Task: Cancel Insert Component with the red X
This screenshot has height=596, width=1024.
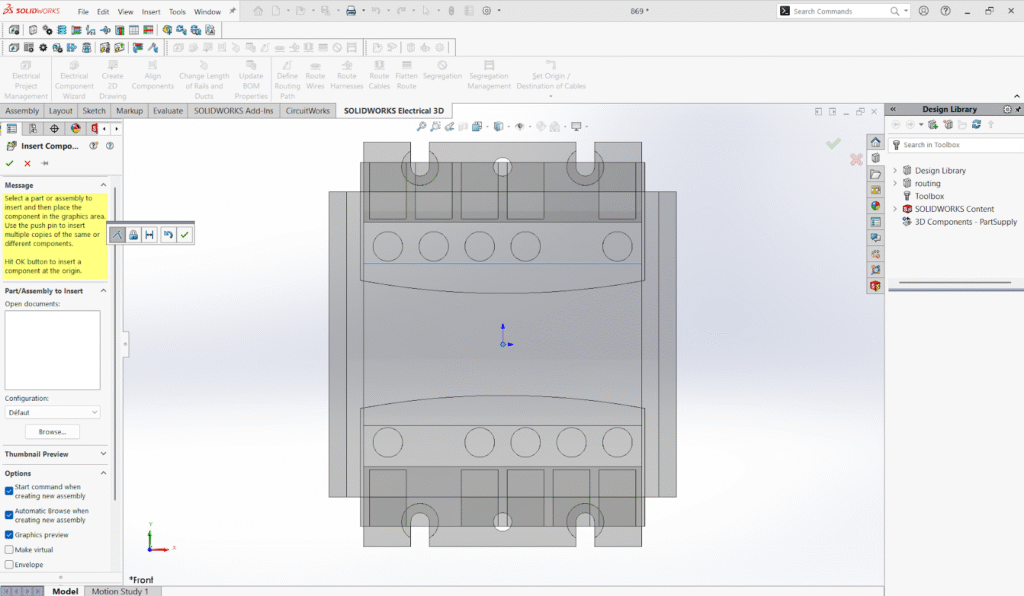Action: coord(27,163)
